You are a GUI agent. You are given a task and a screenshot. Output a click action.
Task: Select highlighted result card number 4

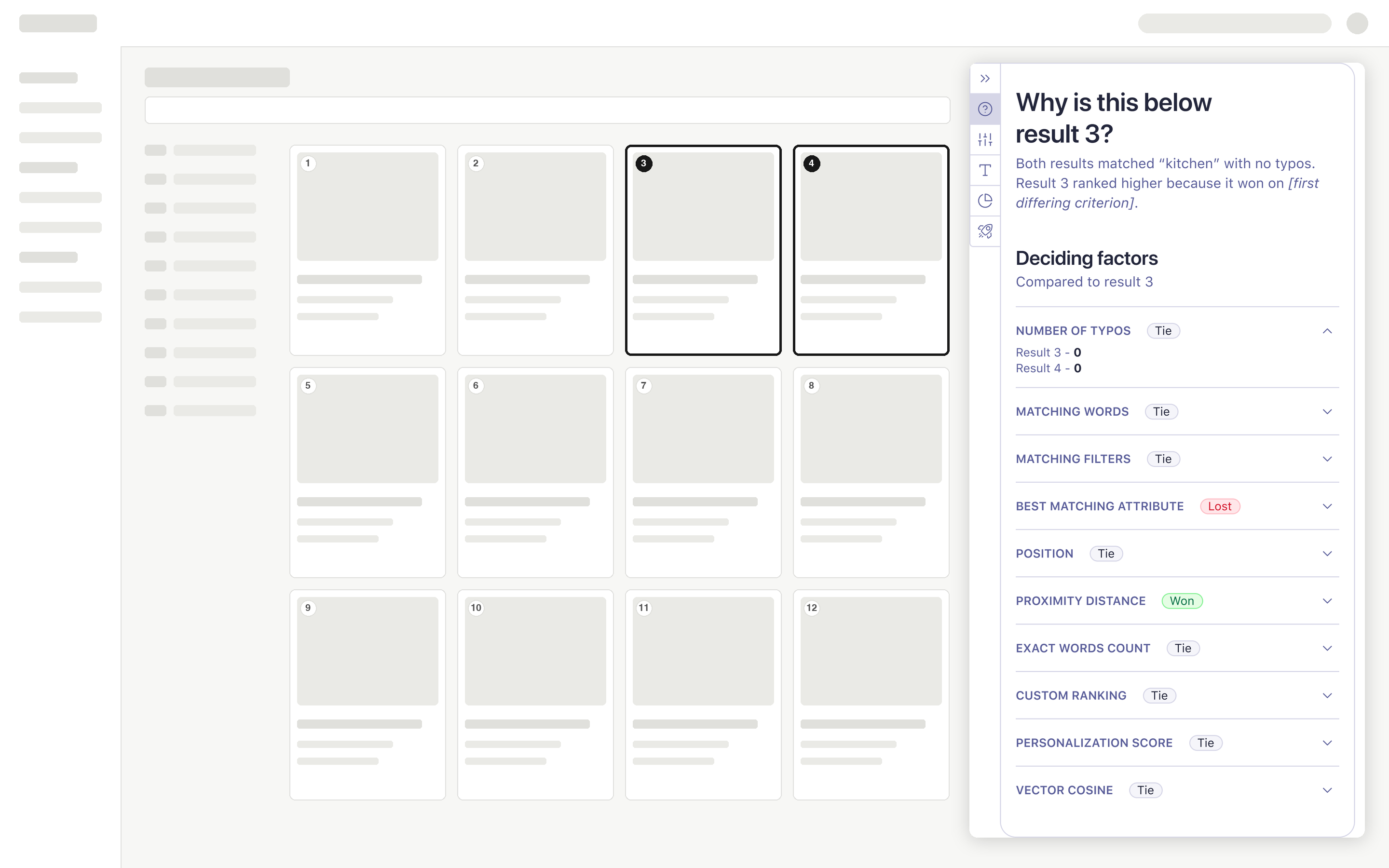[871, 250]
